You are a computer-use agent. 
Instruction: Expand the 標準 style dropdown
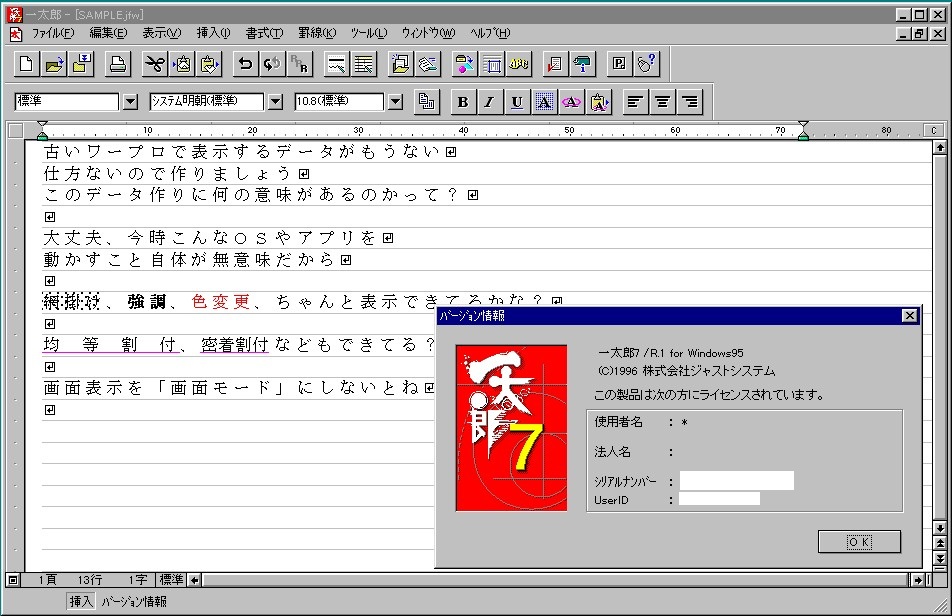click(130, 102)
